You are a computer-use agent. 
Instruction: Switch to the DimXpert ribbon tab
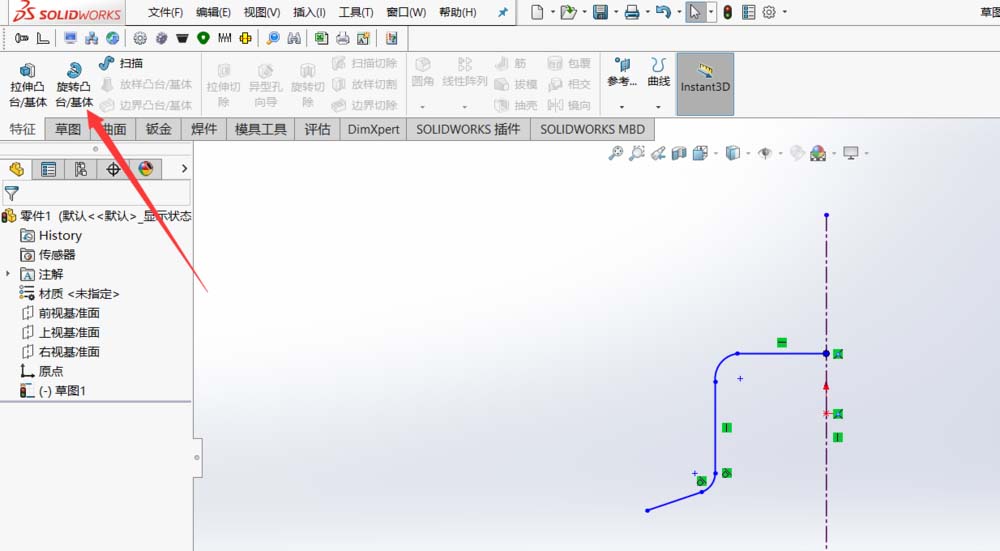[373, 129]
